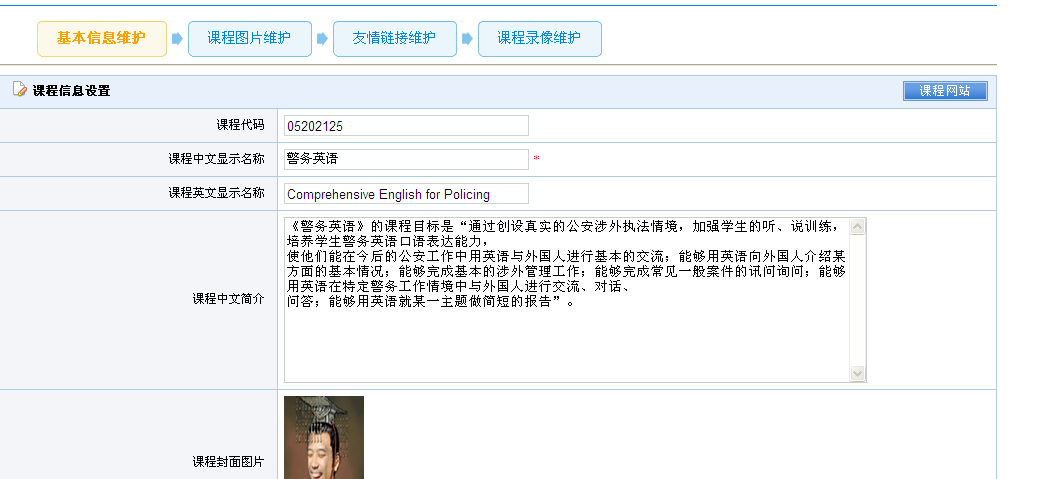This screenshot has height=479, width=1048.
Task: Click the text area vertical scrollbar track
Action: click(858, 300)
